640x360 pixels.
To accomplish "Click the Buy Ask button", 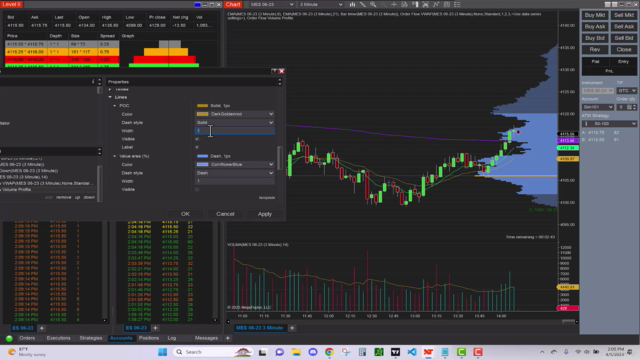I will (x=595, y=27).
